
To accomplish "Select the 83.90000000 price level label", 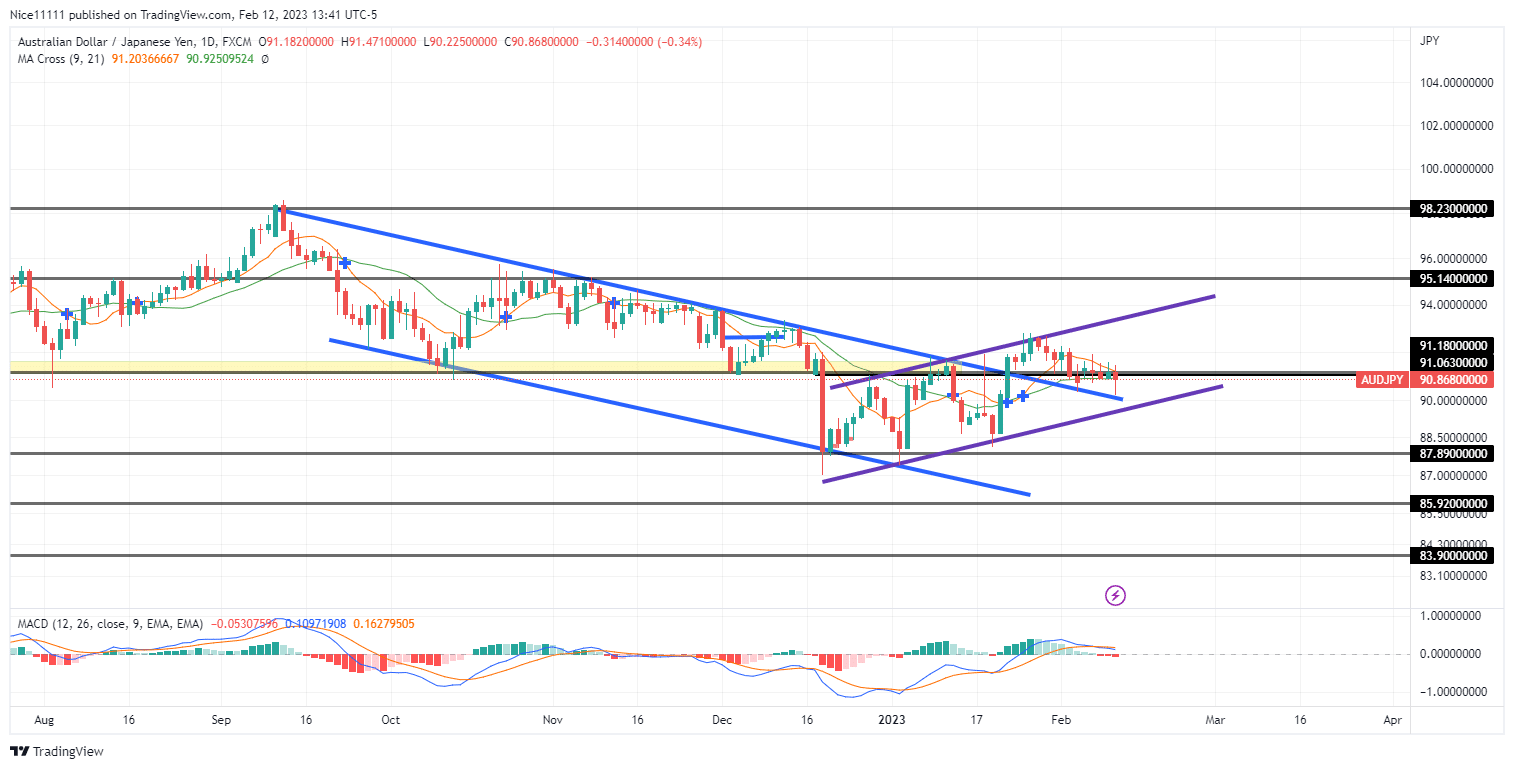I will pyautogui.click(x=1454, y=555).
